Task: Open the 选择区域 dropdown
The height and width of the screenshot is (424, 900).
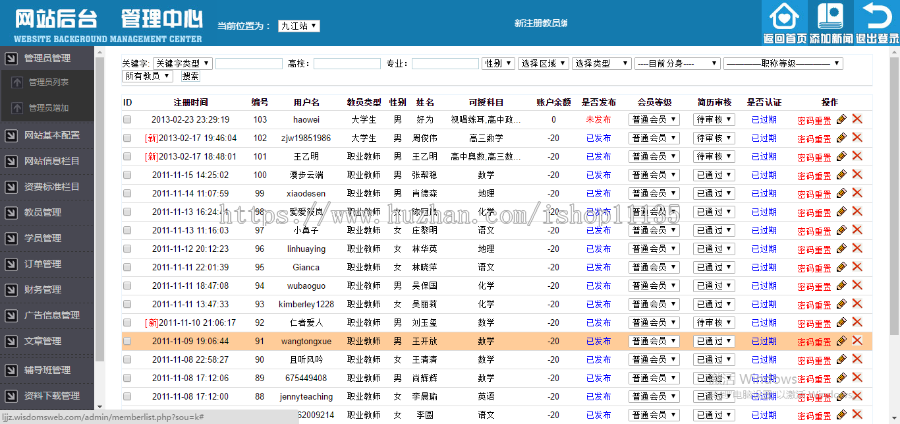Action: pos(544,63)
